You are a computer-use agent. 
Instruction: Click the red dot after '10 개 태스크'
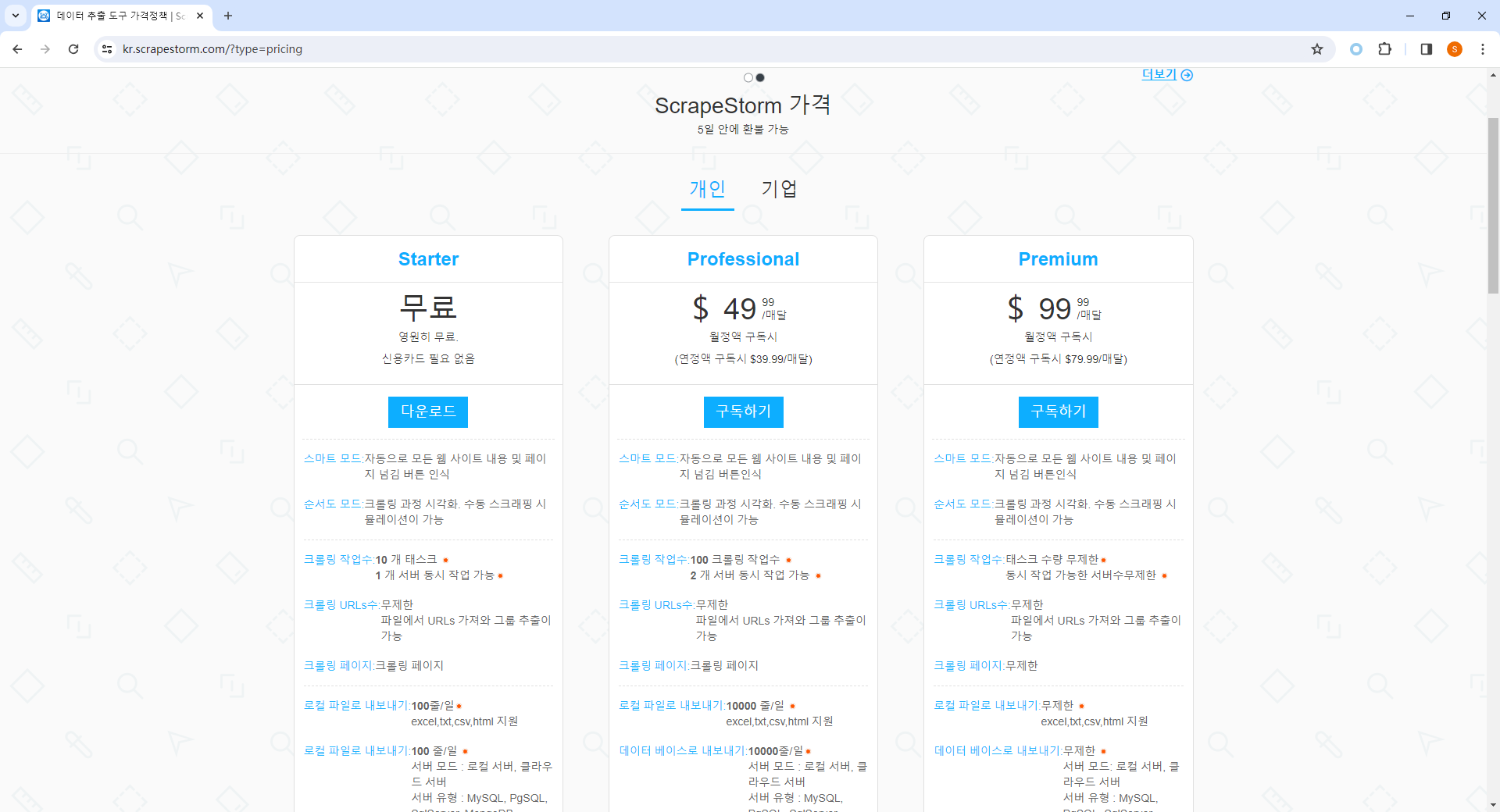pos(445,560)
